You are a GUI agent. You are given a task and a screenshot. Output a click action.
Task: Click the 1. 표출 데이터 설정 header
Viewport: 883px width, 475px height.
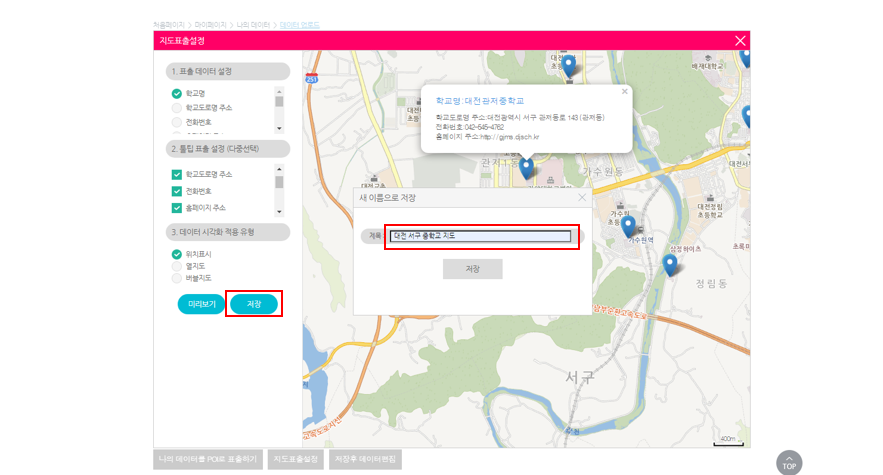(x=228, y=71)
